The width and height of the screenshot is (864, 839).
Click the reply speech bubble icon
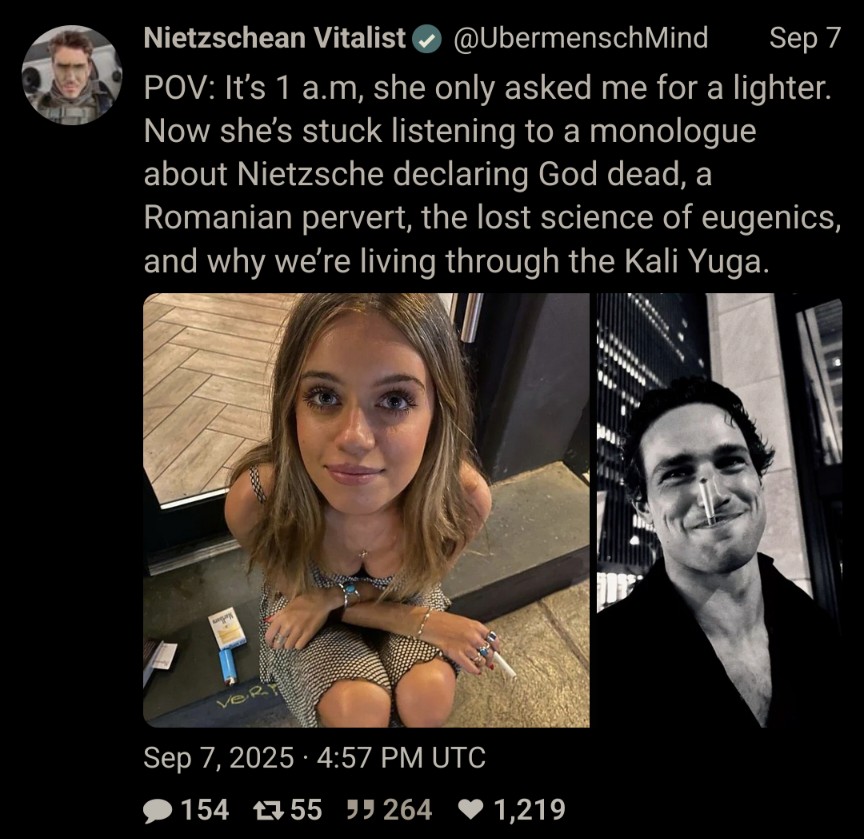tap(157, 809)
